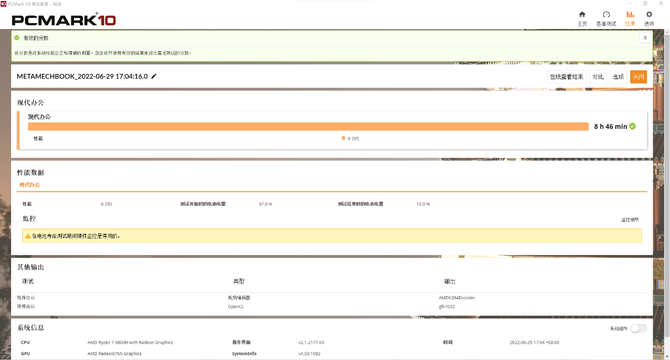Image resolution: width=670 pixels, height=360 pixels.
Task: Click the 6 295 performance score in data row
Action: 106,204
